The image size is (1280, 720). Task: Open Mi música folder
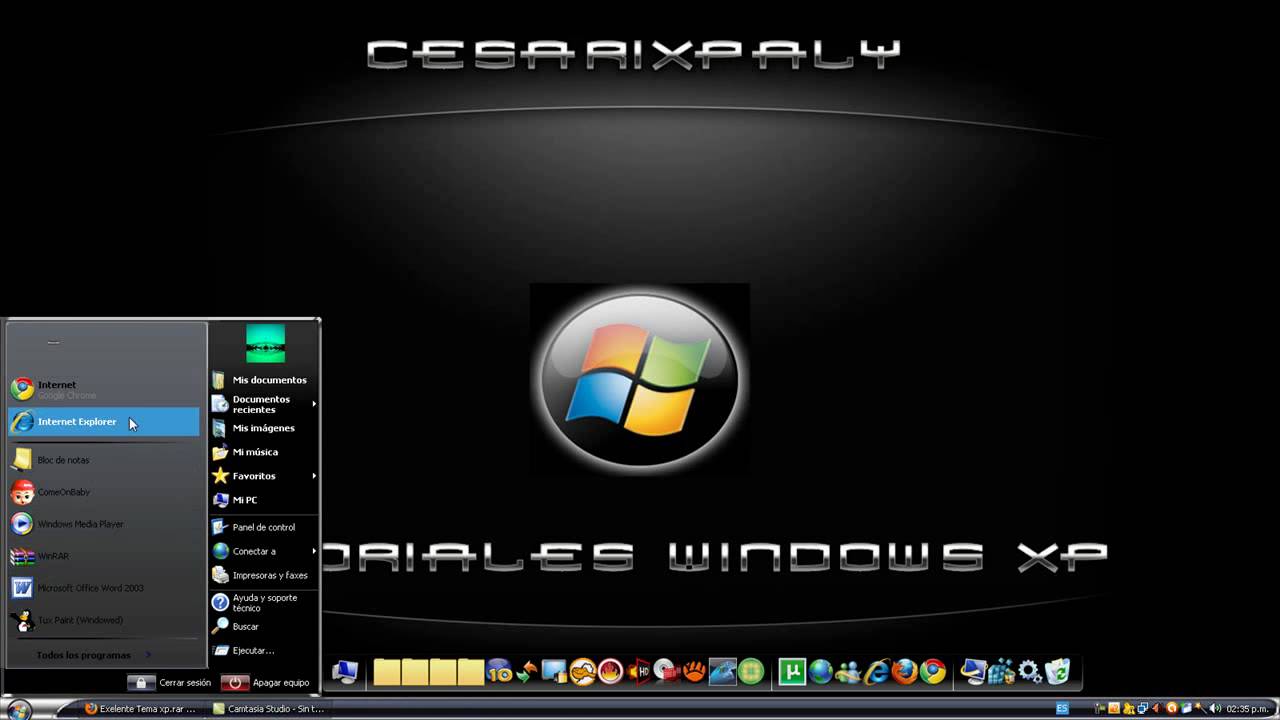coord(264,452)
